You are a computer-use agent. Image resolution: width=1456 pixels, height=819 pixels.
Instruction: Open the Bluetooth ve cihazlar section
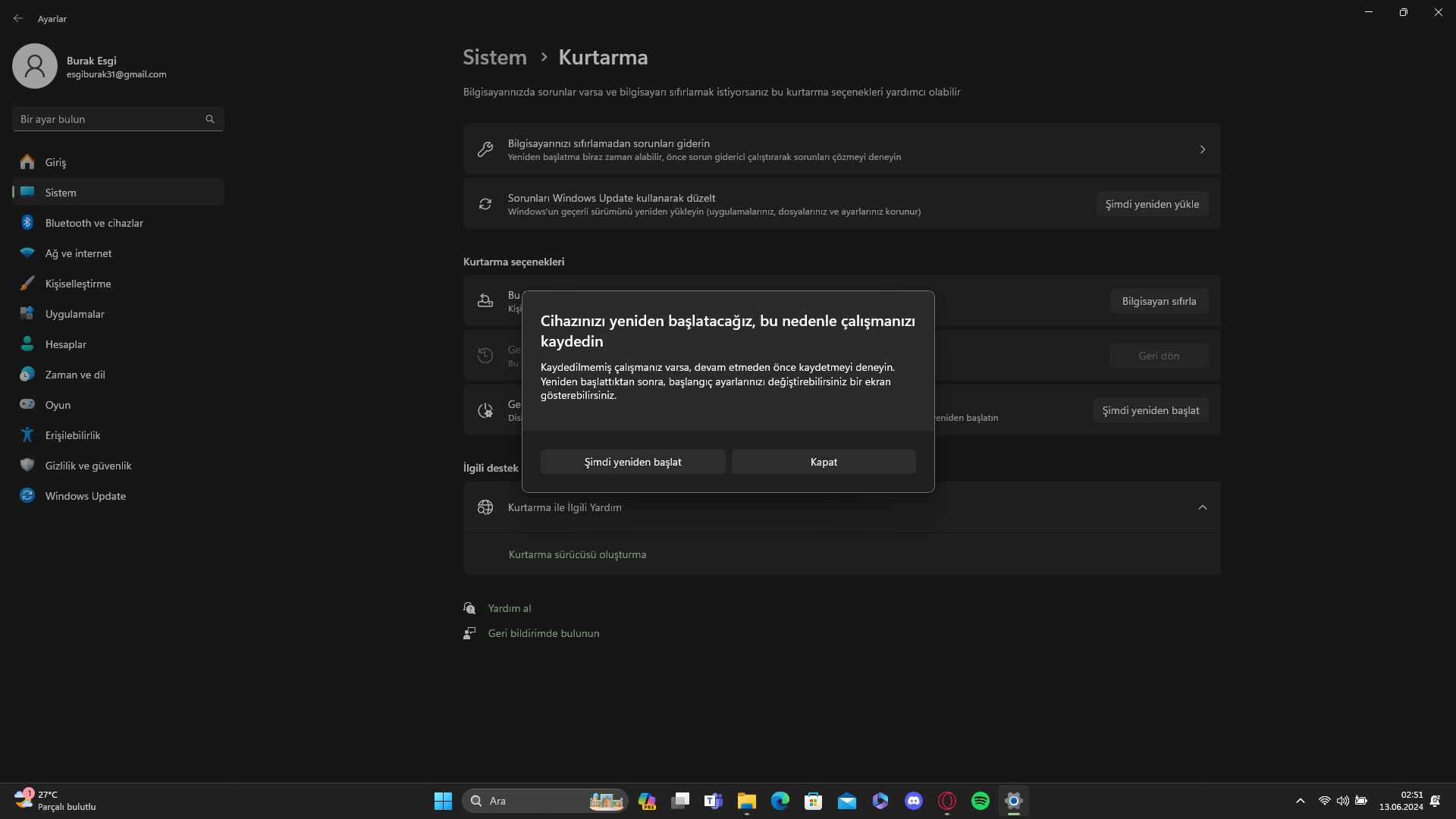[94, 223]
